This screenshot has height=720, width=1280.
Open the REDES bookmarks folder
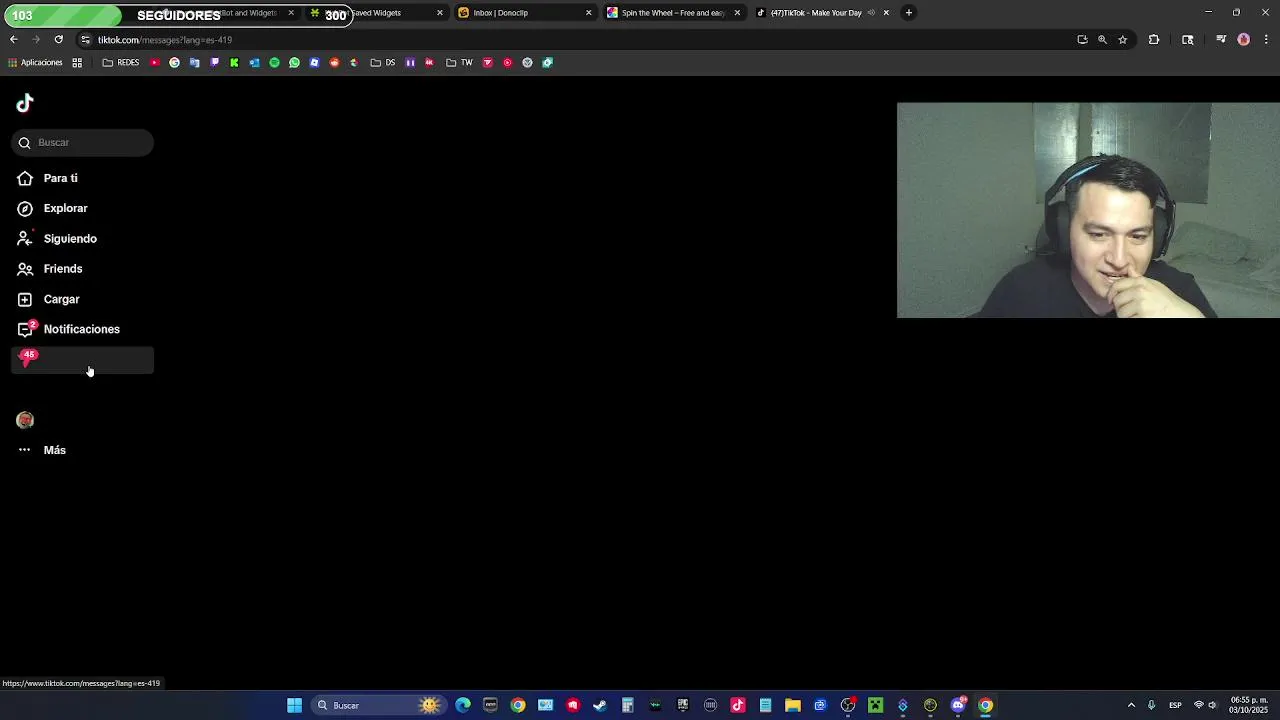click(121, 63)
